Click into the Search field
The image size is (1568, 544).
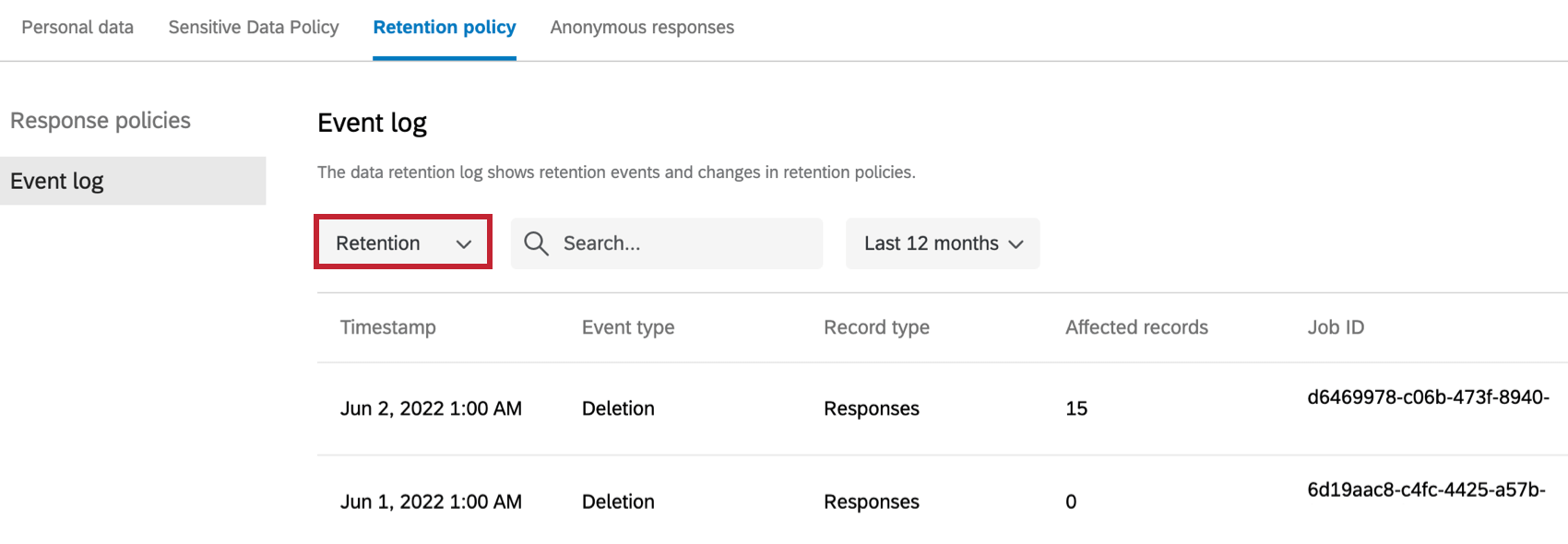click(x=683, y=243)
